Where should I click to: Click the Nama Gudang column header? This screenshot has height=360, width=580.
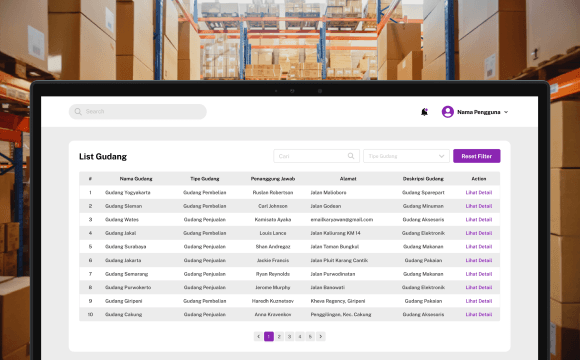[x=136, y=179]
